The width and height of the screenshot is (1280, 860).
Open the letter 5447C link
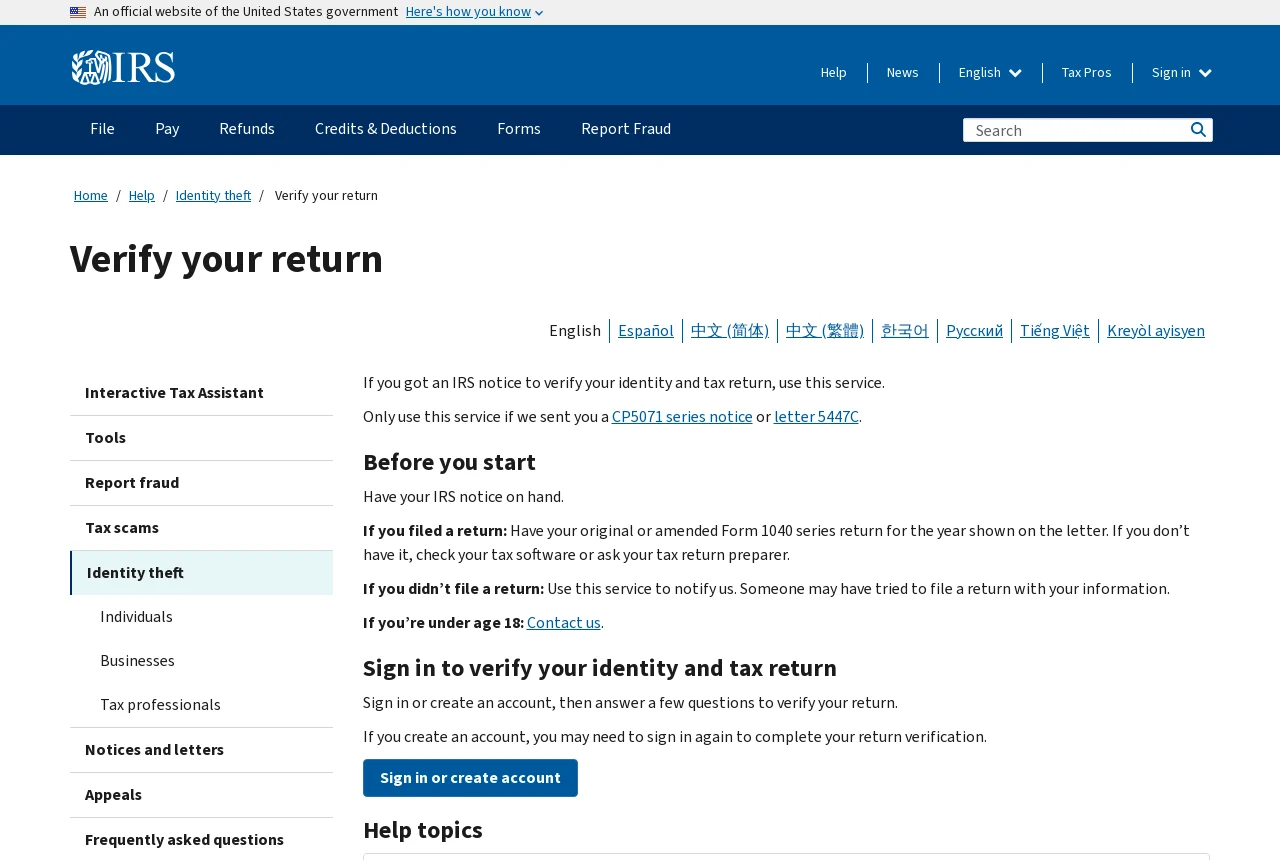[816, 417]
